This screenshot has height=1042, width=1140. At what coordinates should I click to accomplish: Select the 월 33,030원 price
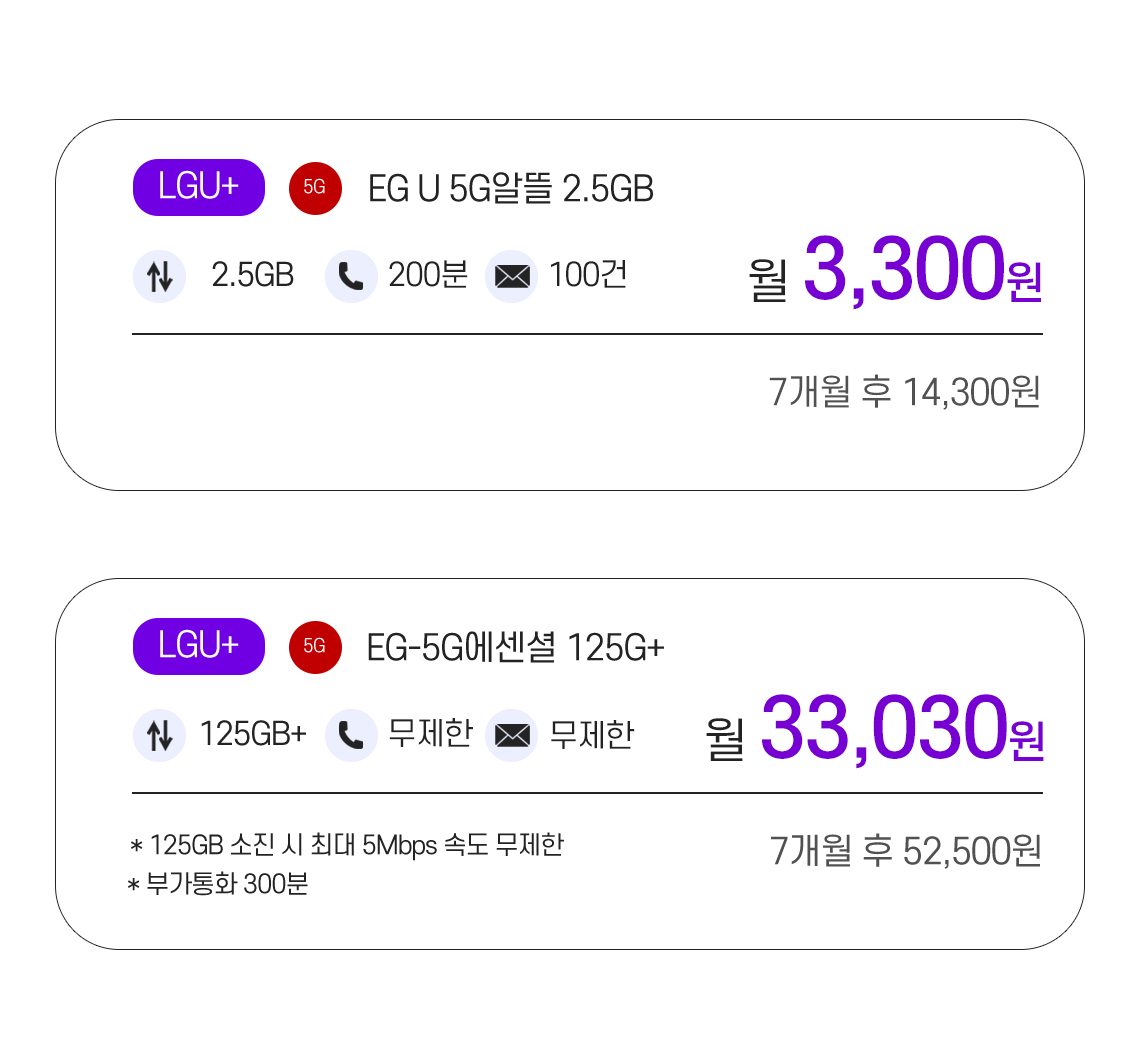click(875, 729)
